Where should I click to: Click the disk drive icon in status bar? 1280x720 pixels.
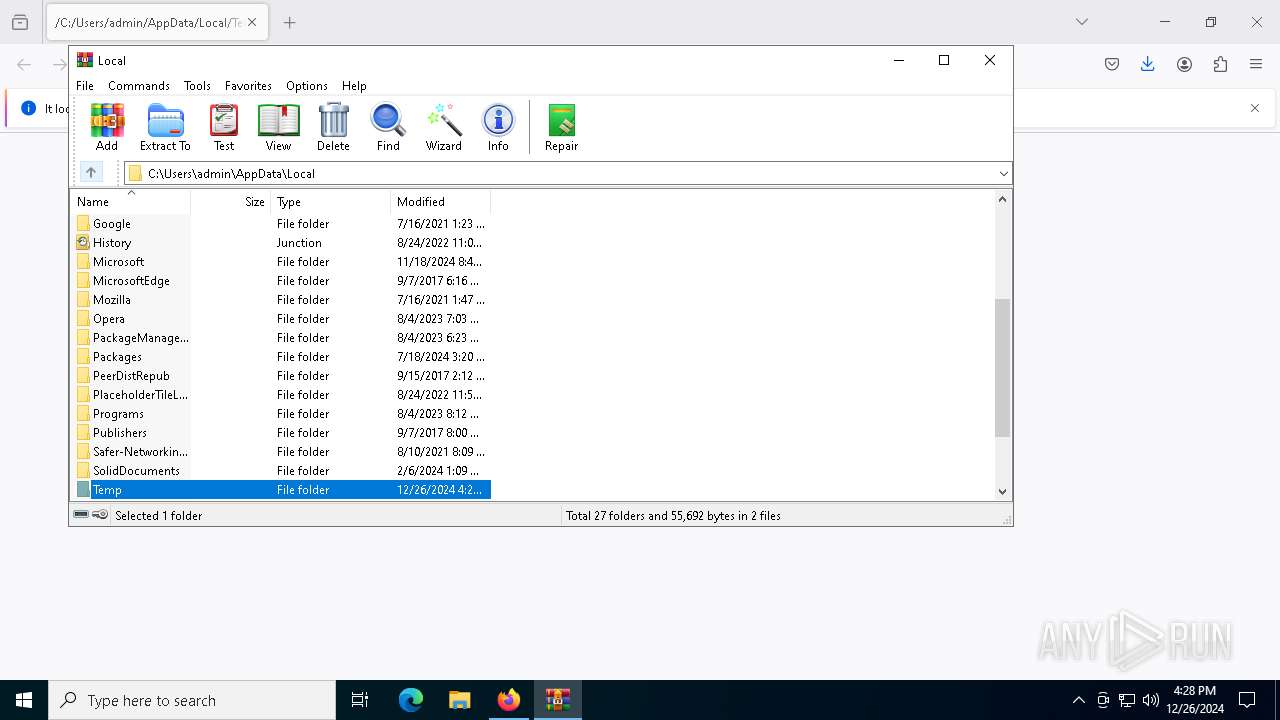(81, 515)
